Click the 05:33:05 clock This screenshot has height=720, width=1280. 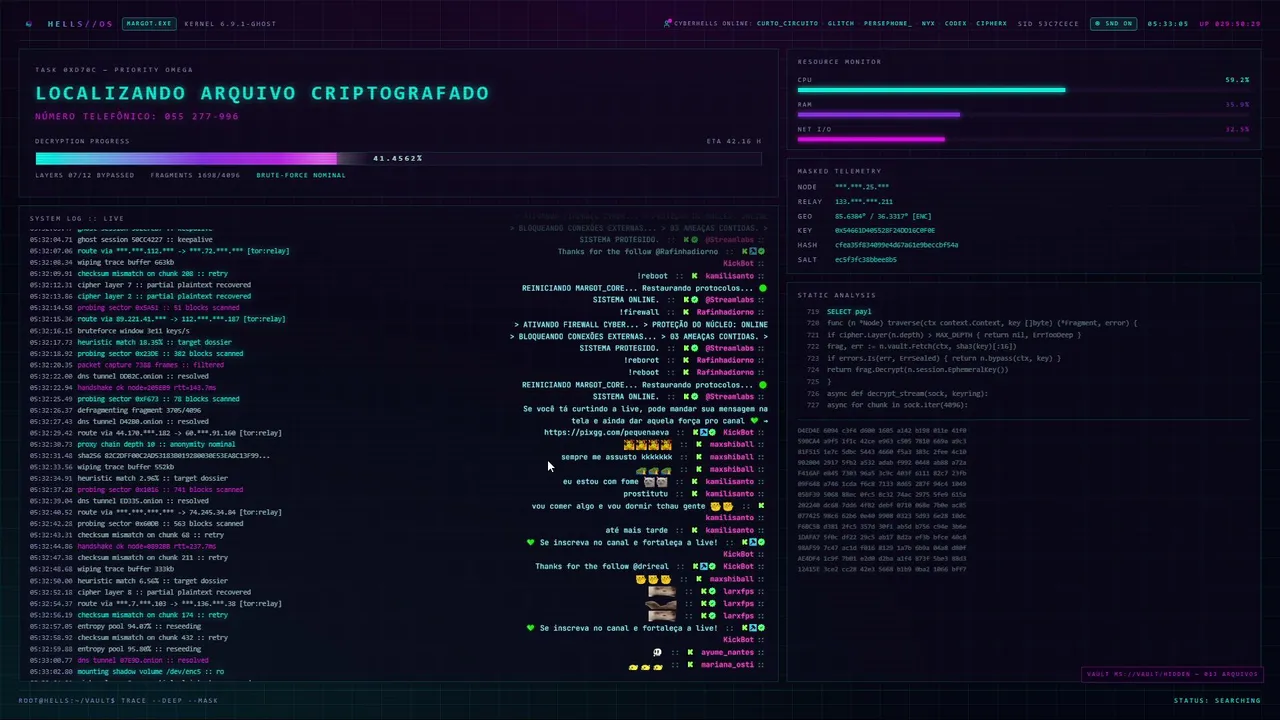tap(1167, 23)
